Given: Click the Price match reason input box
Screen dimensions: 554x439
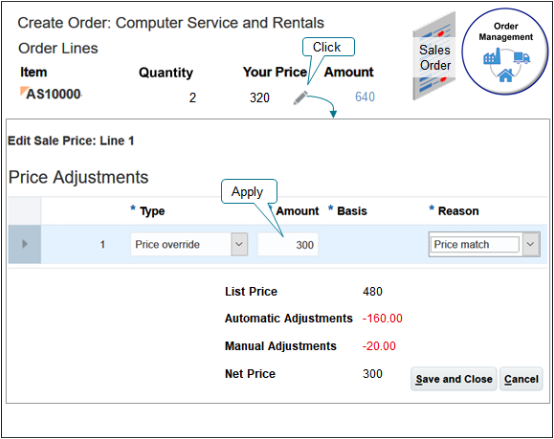Looking at the screenshot, I should click(x=475, y=244).
